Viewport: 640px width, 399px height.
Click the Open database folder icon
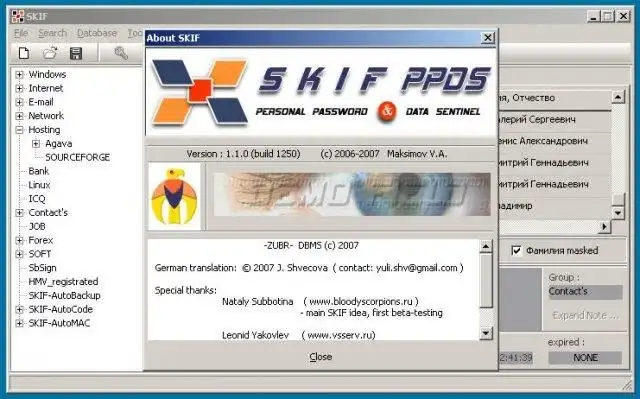(50, 53)
